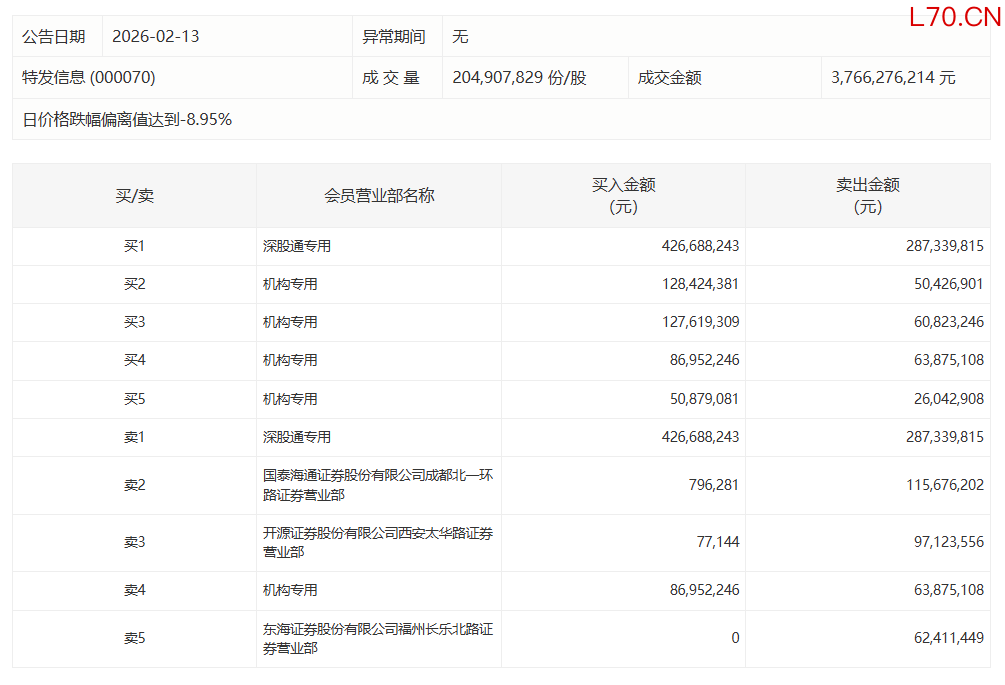Click the trade volume value 204,907,829 份/股
Viewport: 1005px width, 685px height.
[x=519, y=77]
